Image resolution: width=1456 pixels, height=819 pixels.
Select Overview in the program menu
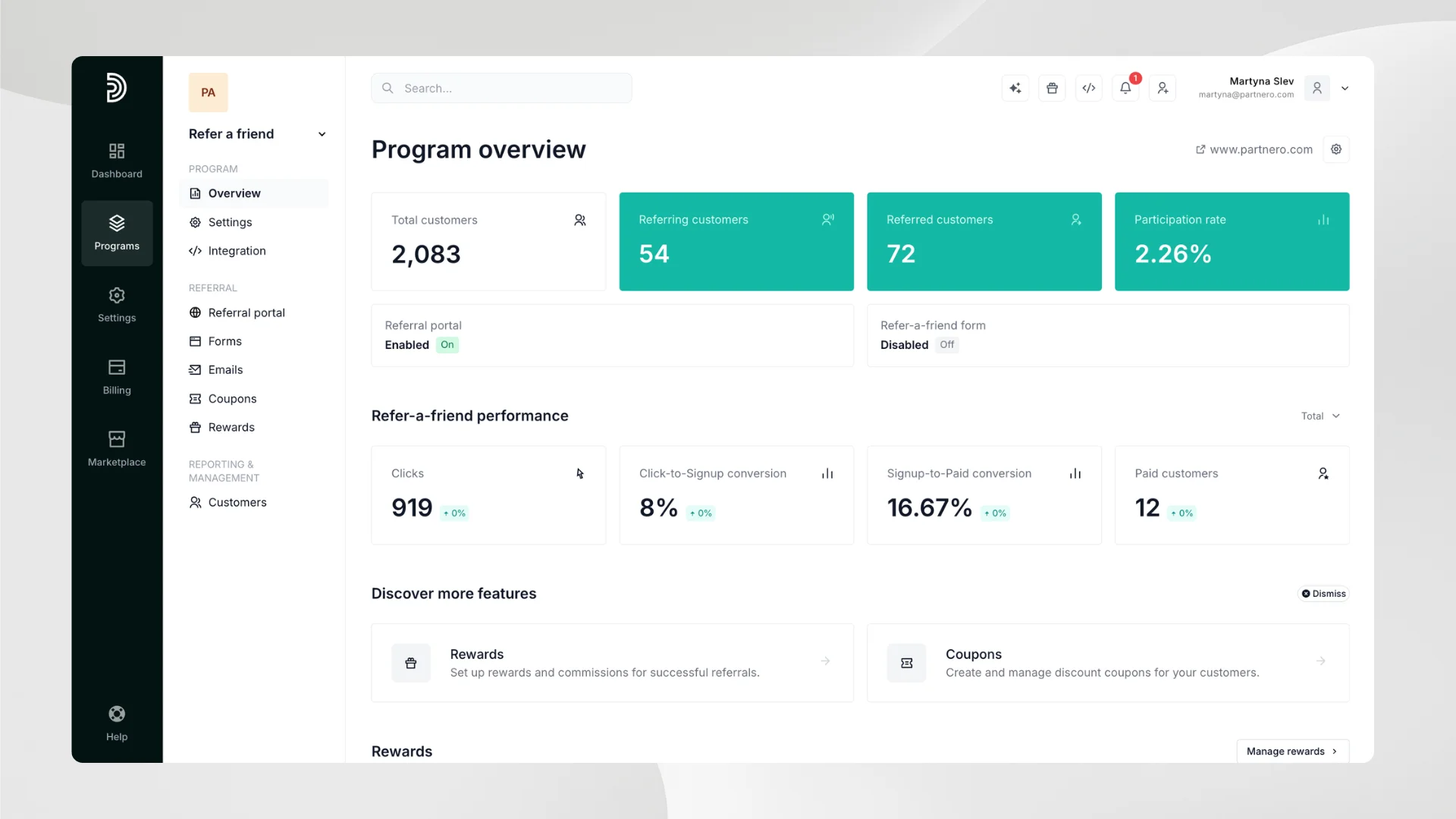(254, 193)
